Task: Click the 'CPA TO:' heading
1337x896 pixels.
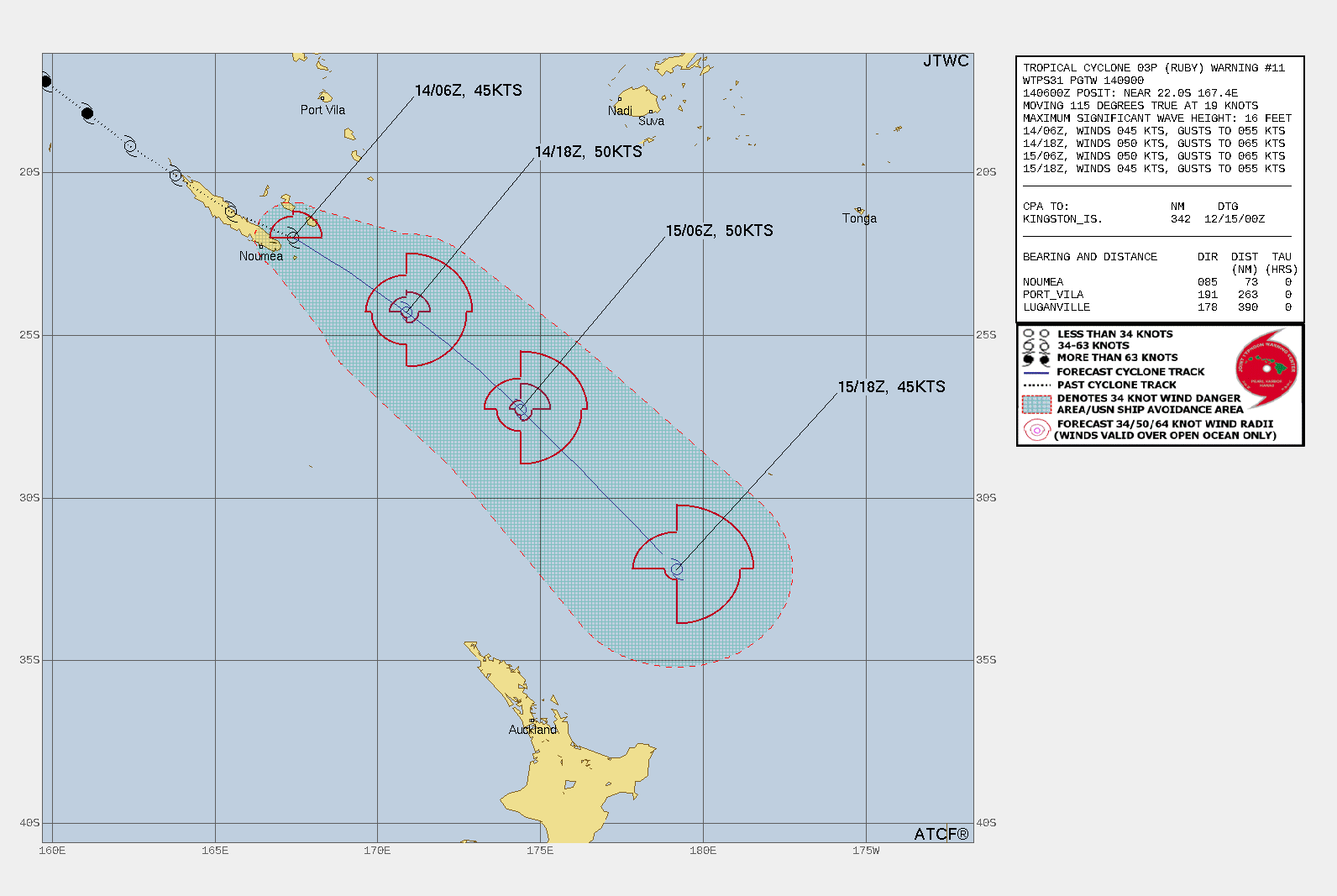Action: coord(1046,207)
